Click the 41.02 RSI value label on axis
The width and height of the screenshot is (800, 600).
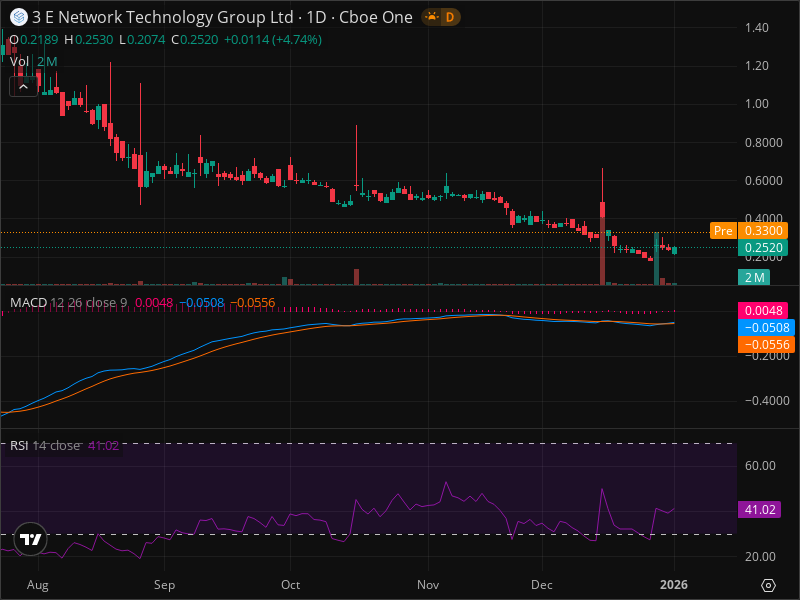759,510
